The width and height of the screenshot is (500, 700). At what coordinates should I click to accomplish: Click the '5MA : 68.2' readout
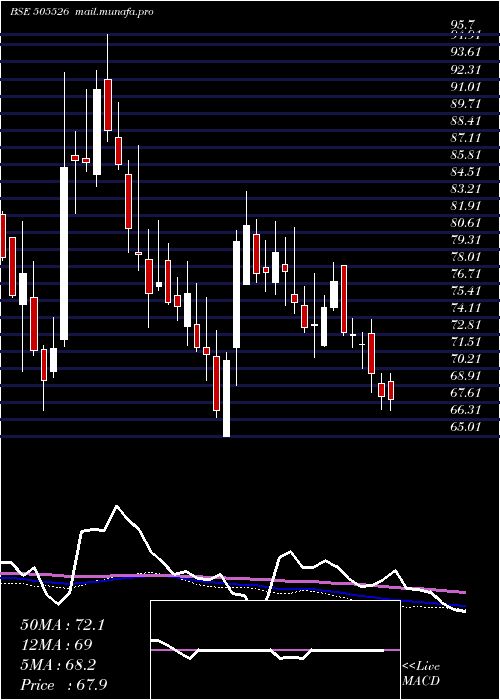(x=58, y=665)
